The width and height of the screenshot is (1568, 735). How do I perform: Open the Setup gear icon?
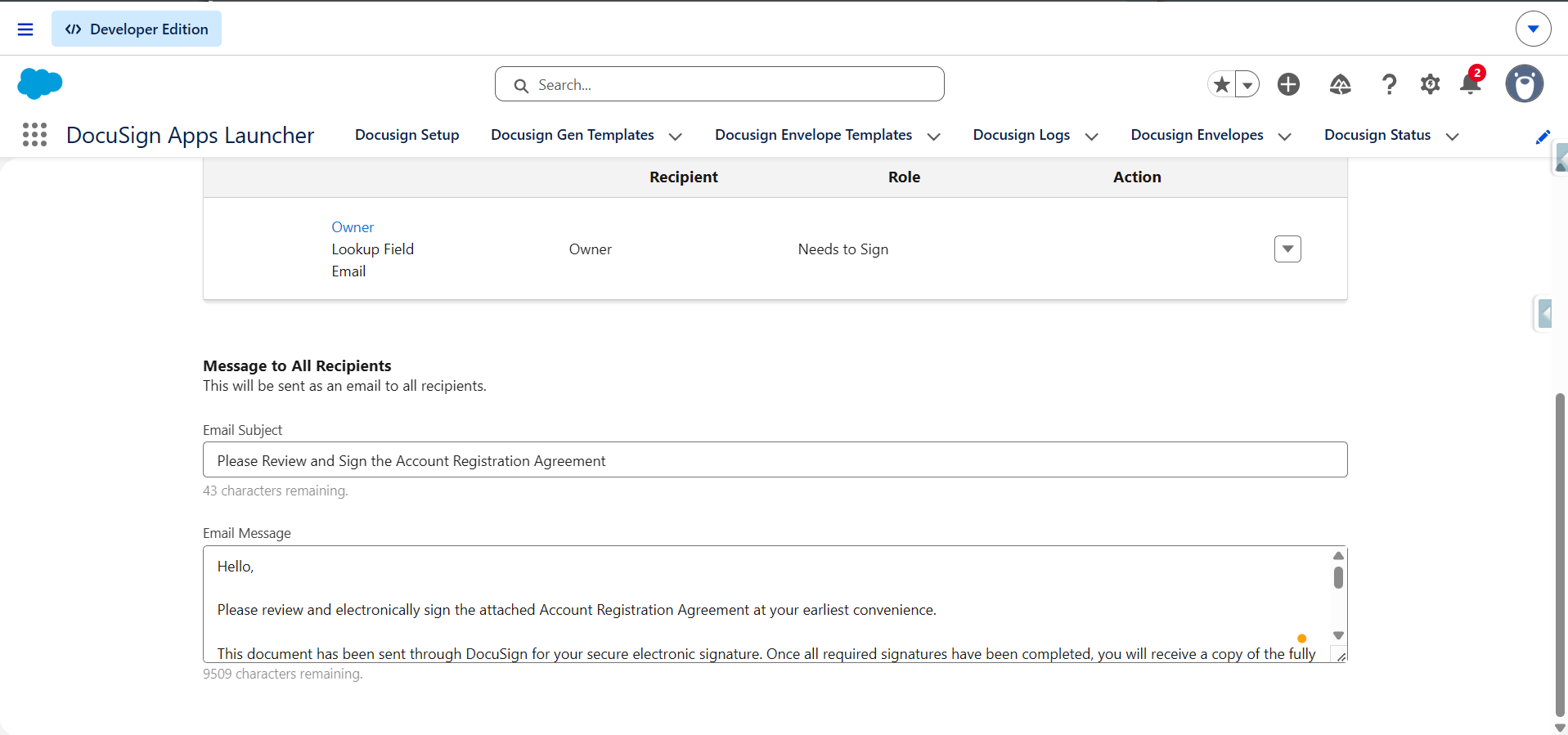[1430, 84]
